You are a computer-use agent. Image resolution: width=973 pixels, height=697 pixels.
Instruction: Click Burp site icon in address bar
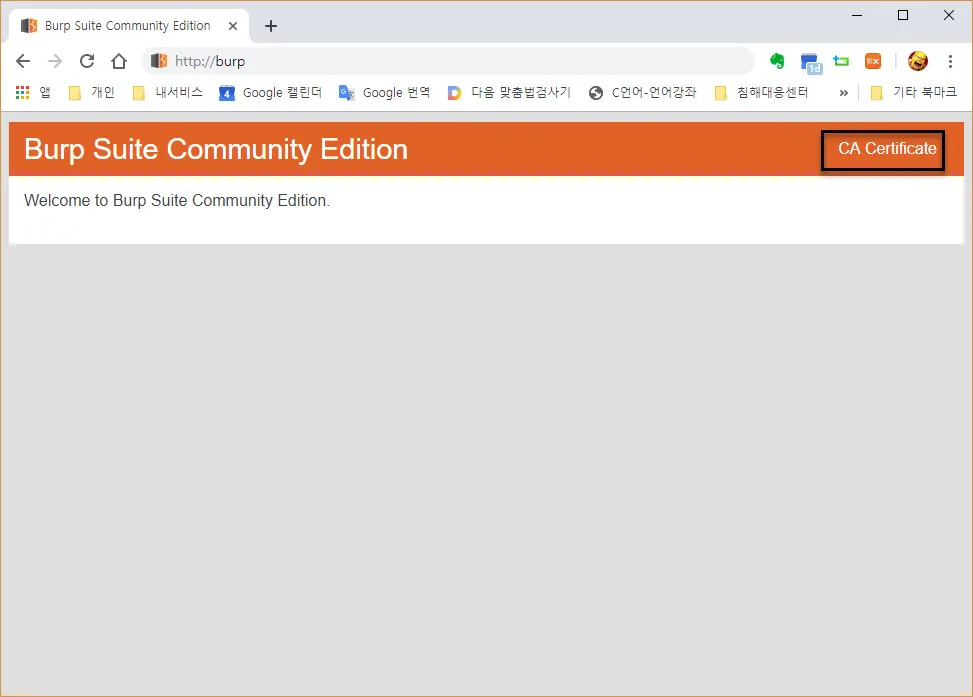click(159, 61)
